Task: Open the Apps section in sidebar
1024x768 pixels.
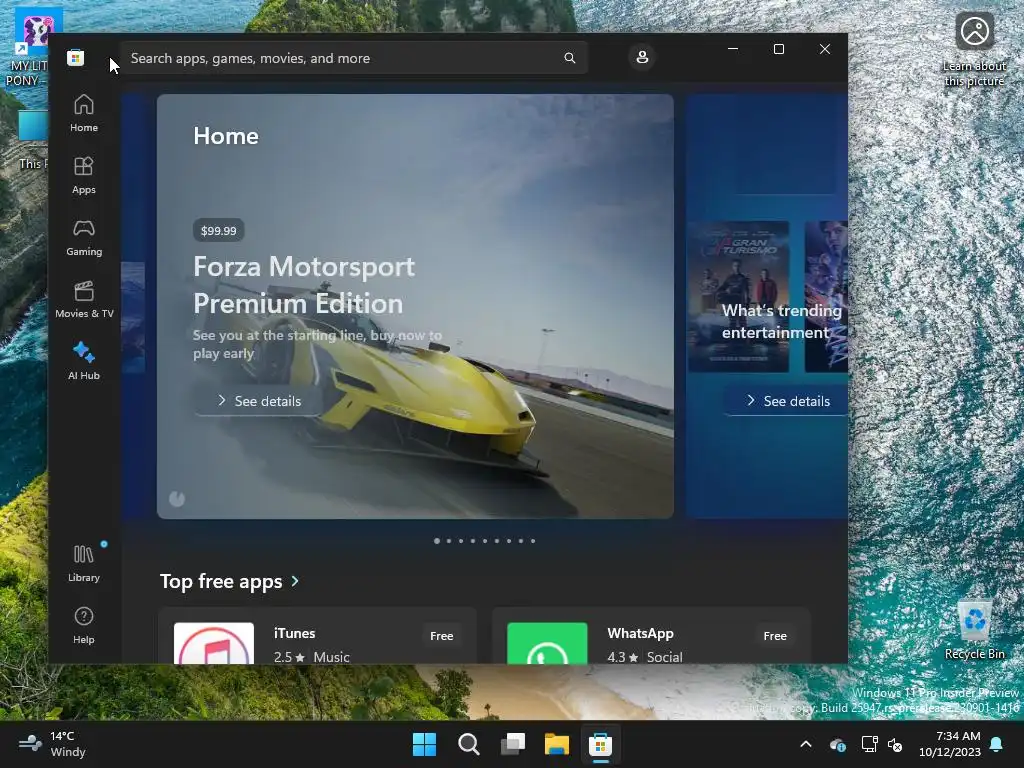Action: coord(84,176)
